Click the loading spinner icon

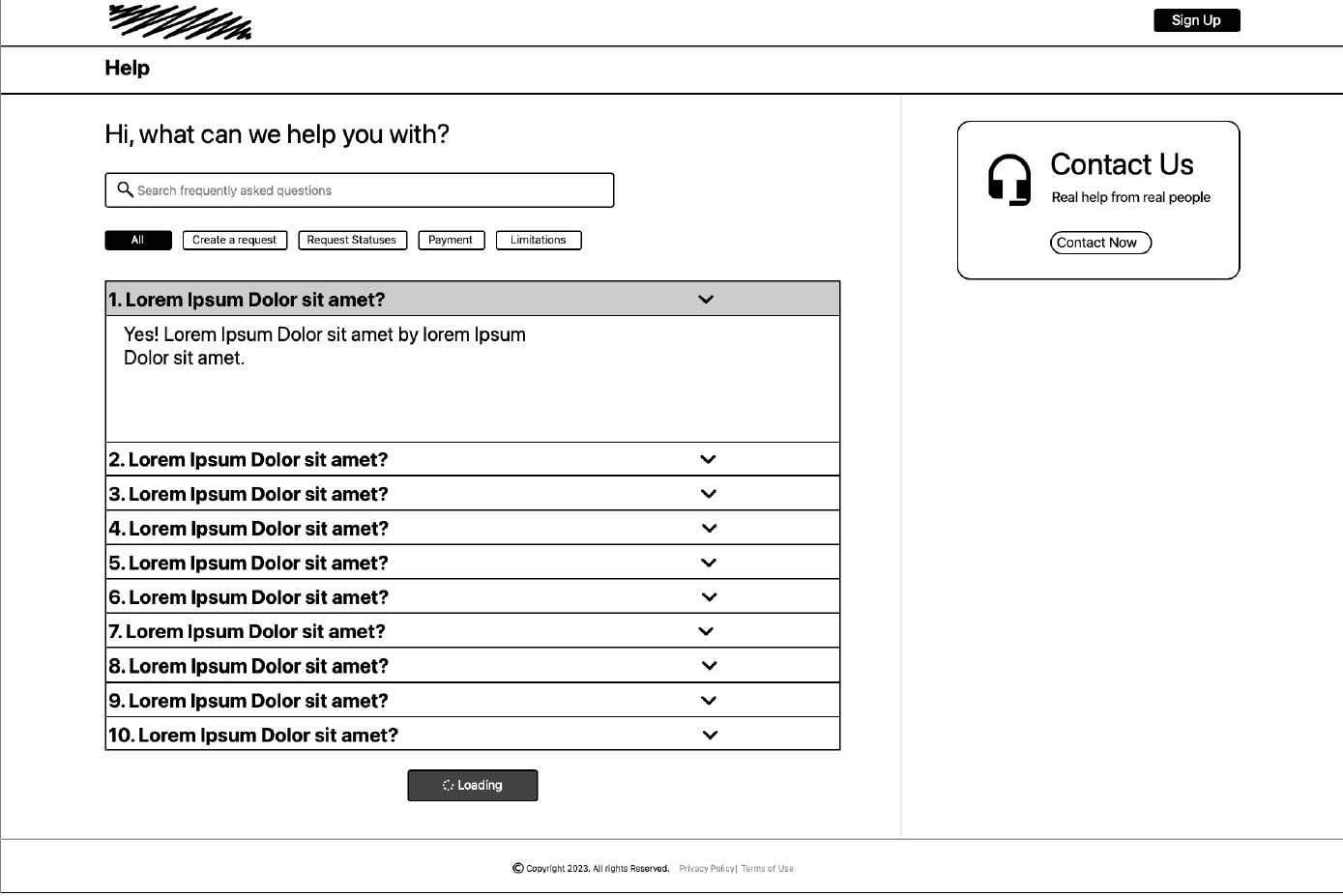pyautogui.click(x=448, y=786)
